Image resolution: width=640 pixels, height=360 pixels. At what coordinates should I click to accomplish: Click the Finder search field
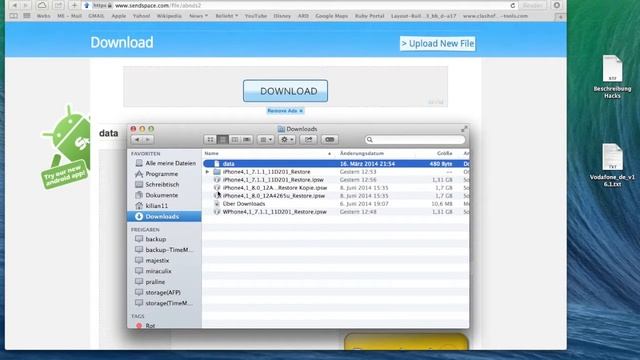pyautogui.click(x=415, y=140)
